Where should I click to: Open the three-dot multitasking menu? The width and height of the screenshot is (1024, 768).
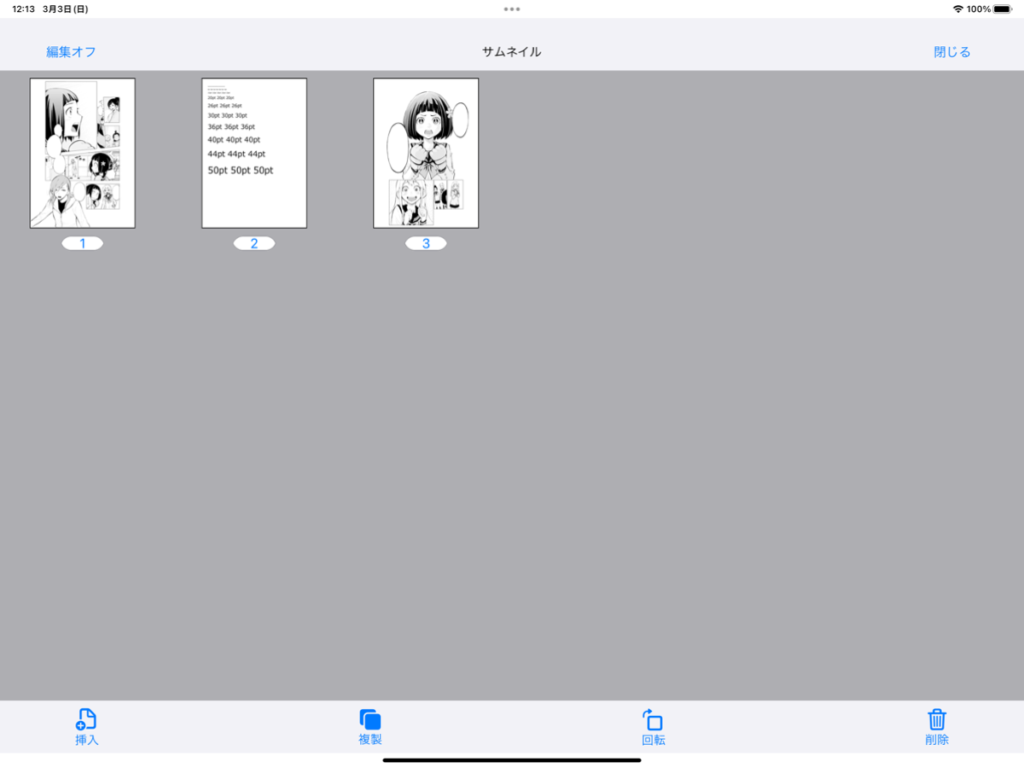(x=512, y=9)
